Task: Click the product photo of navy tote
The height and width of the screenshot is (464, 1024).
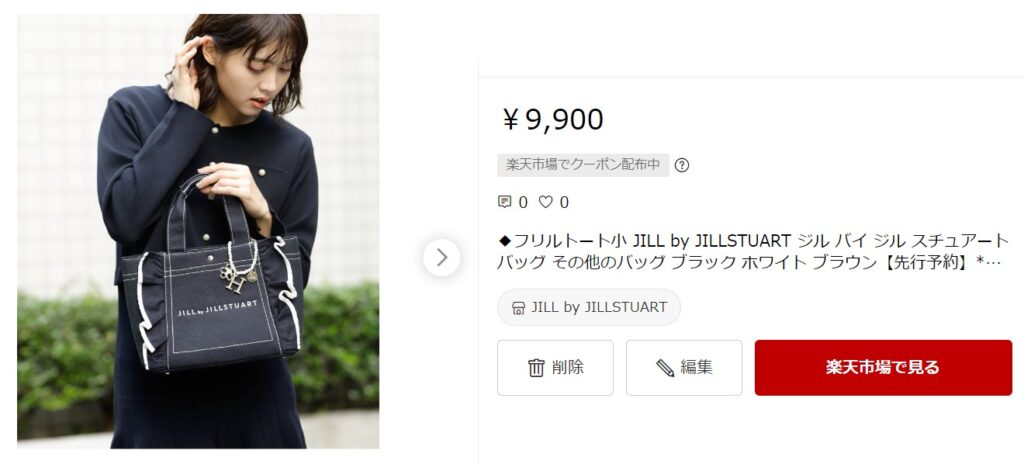Action: 198,231
